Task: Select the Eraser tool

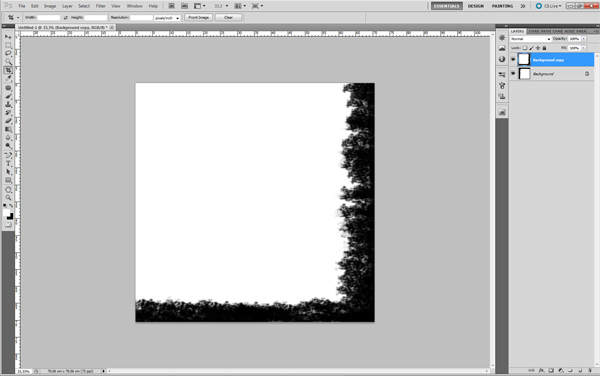Action: coord(8,121)
